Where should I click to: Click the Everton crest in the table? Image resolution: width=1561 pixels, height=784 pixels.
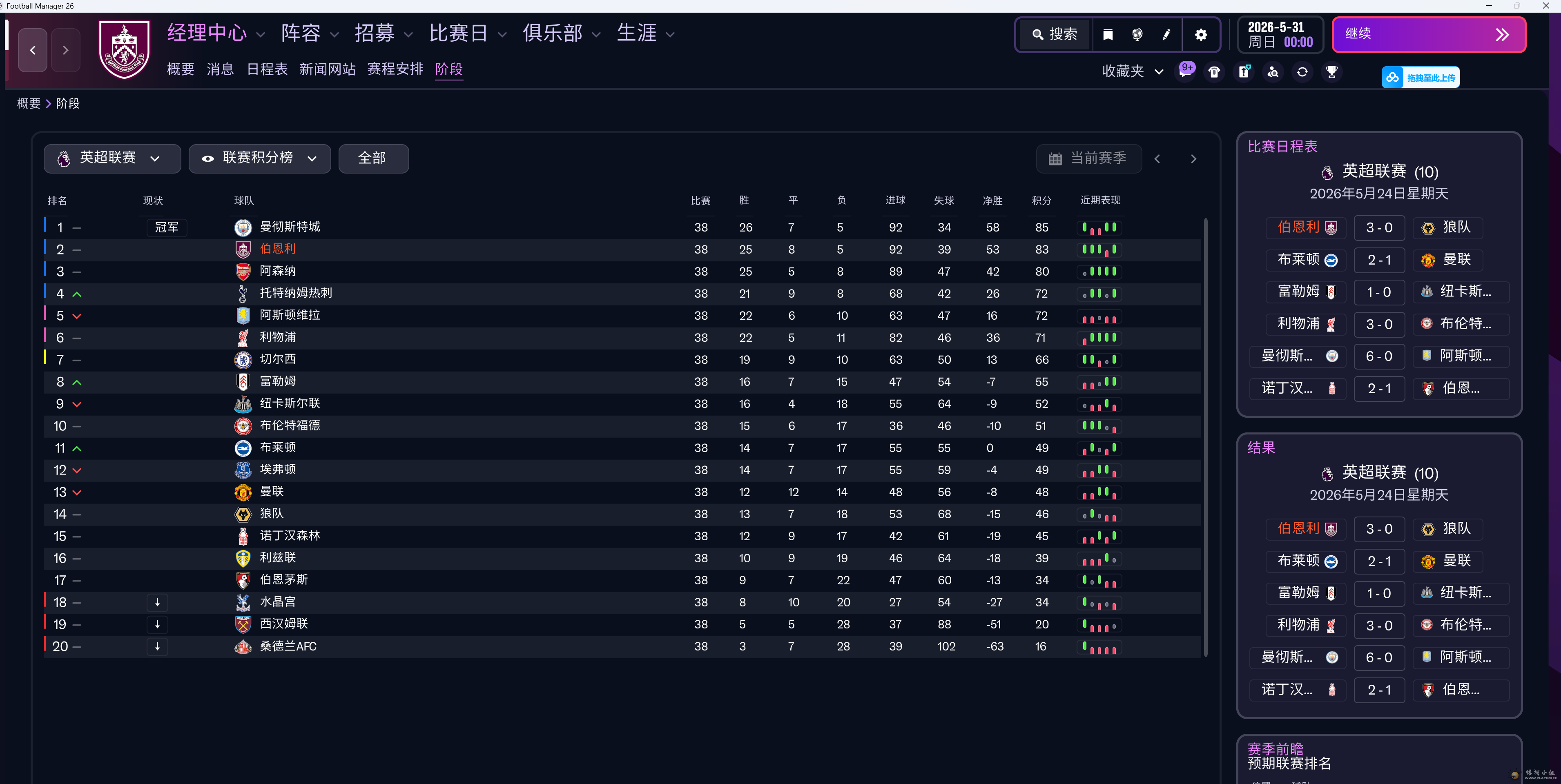tap(243, 470)
